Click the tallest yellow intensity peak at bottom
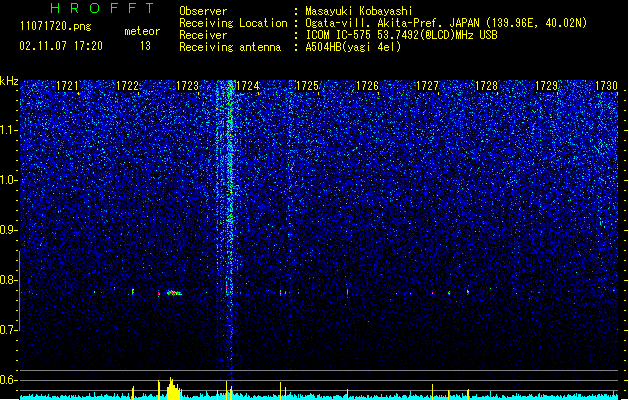Viewport: 629px width, 400px height. click(x=172, y=388)
